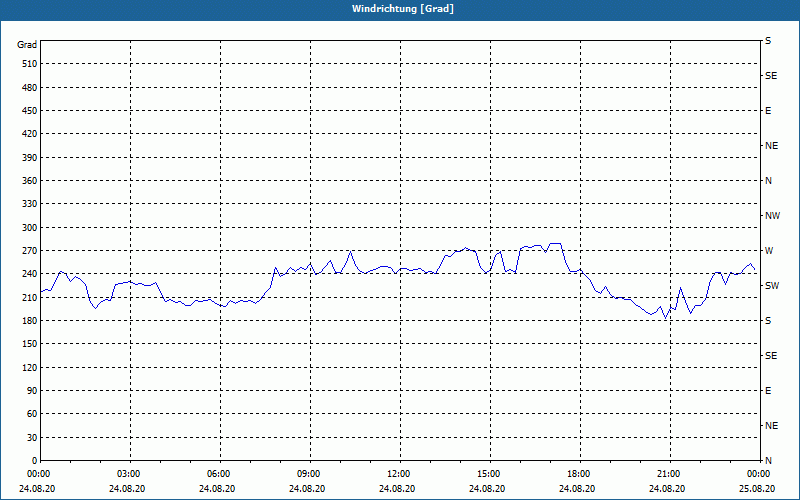Image resolution: width=800 pixels, height=500 pixels.
Task: Click the SE label between 120 and 150
Action: click(771, 356)
